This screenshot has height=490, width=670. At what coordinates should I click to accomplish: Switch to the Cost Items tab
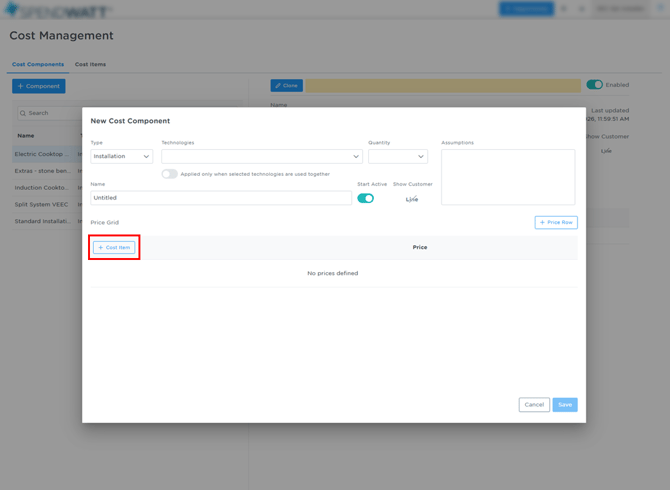click(90, 64)
